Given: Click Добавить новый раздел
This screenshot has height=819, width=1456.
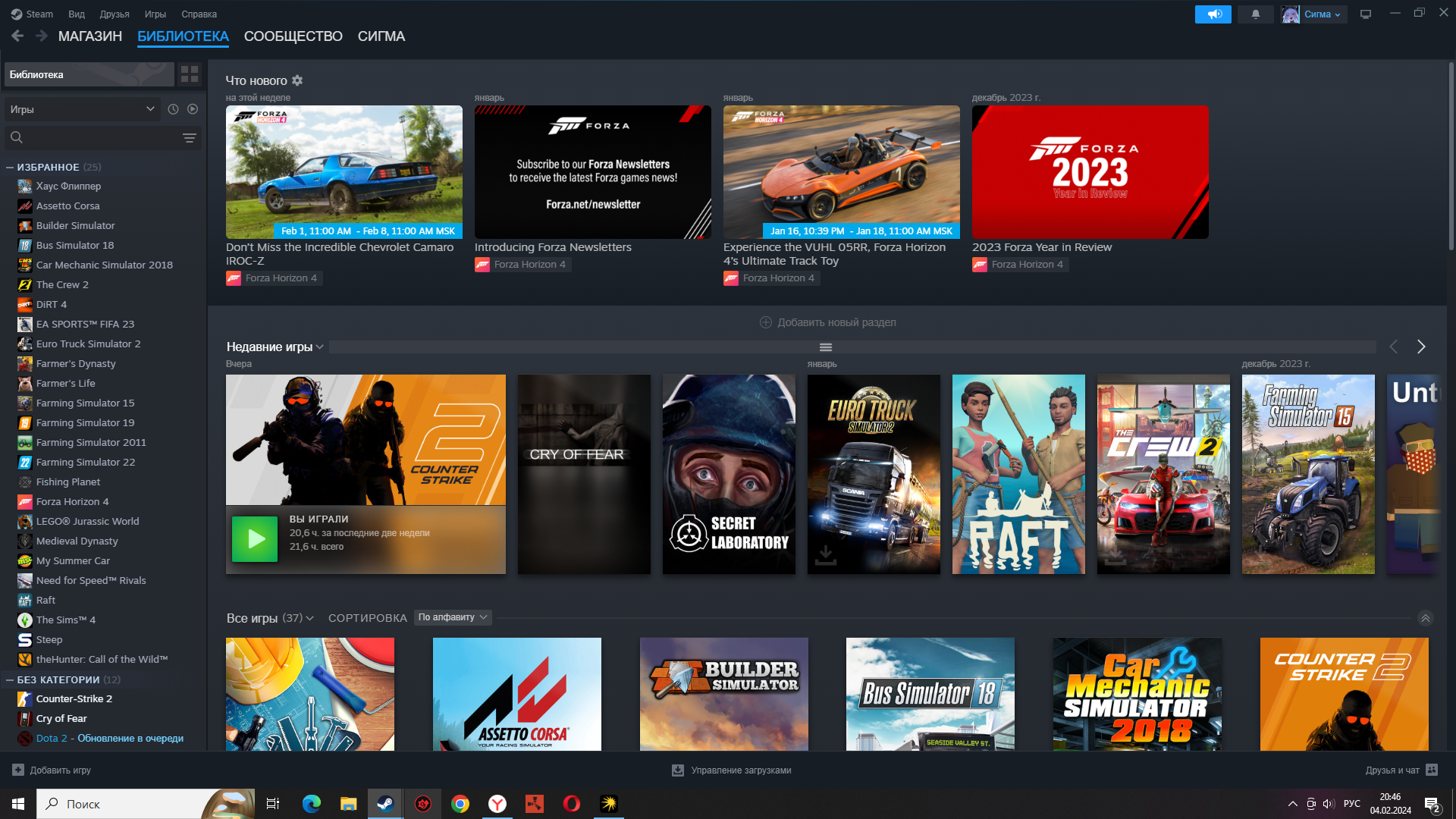Looking at the screenshot, I should point(828,322).
